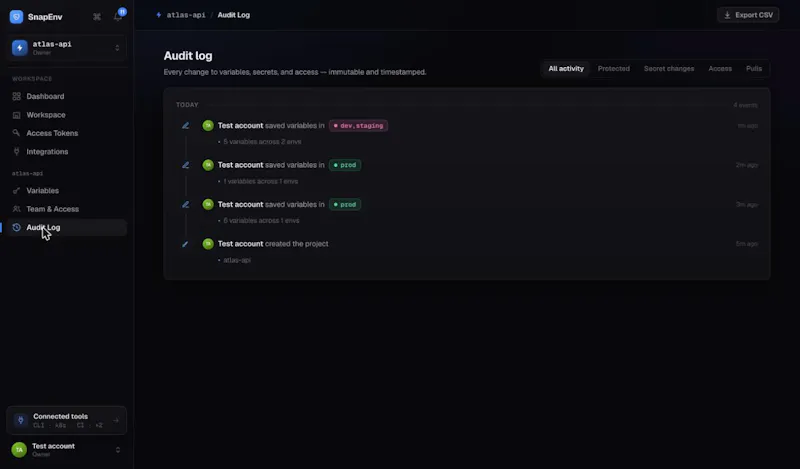Open the Connected tools arrow
Screen dimensions: 800x469
click(x=116, y=421)
